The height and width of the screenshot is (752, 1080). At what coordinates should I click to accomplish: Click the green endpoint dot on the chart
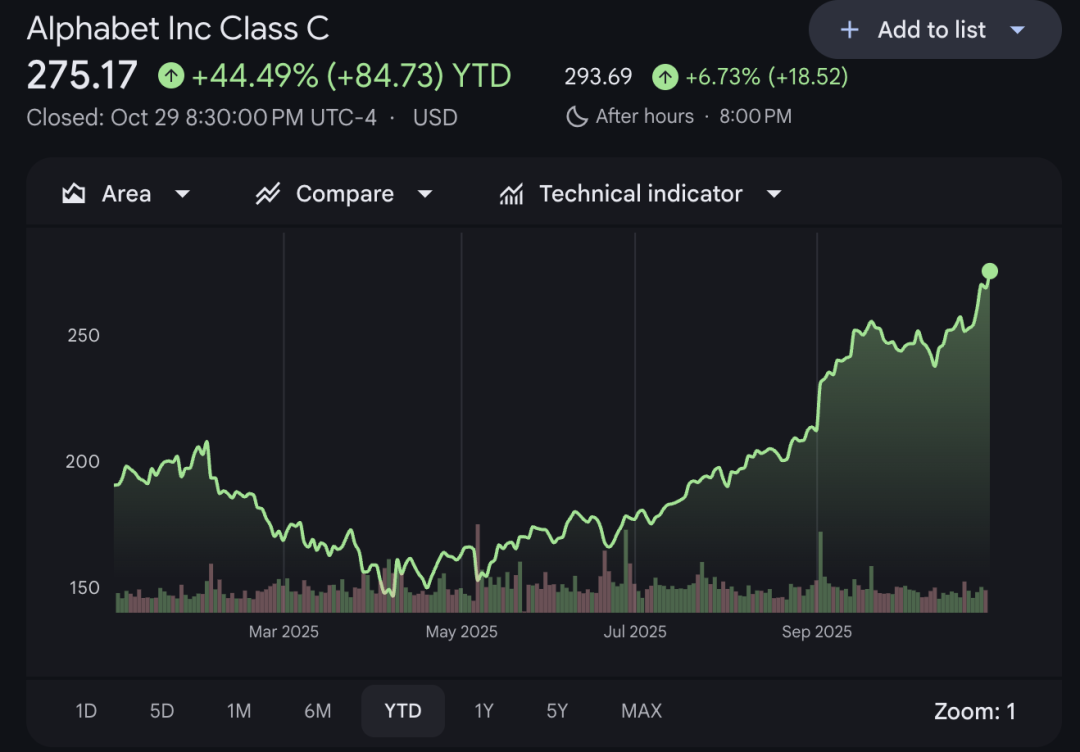coord(990,271)
